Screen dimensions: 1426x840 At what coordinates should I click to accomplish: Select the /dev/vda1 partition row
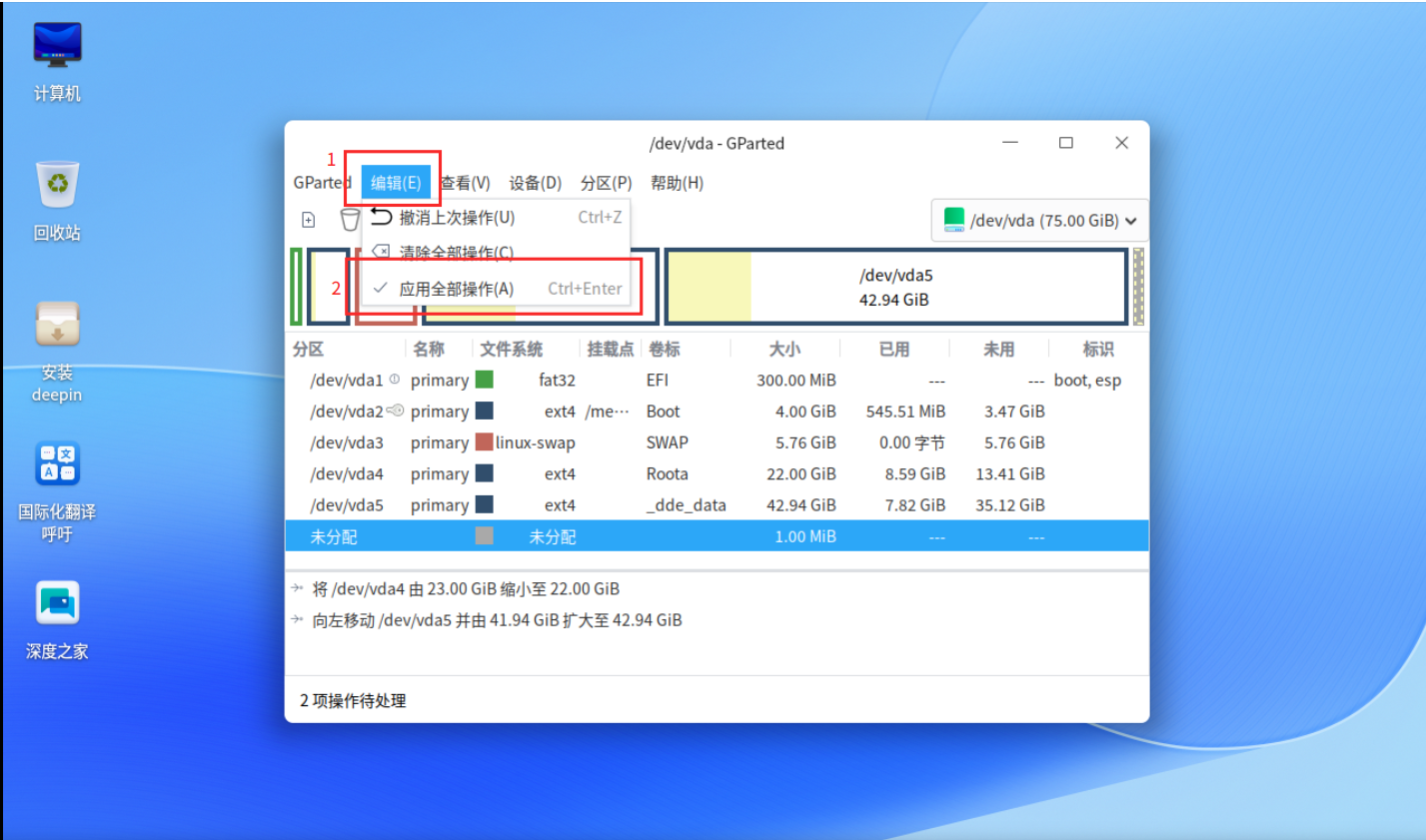(716, 380)
